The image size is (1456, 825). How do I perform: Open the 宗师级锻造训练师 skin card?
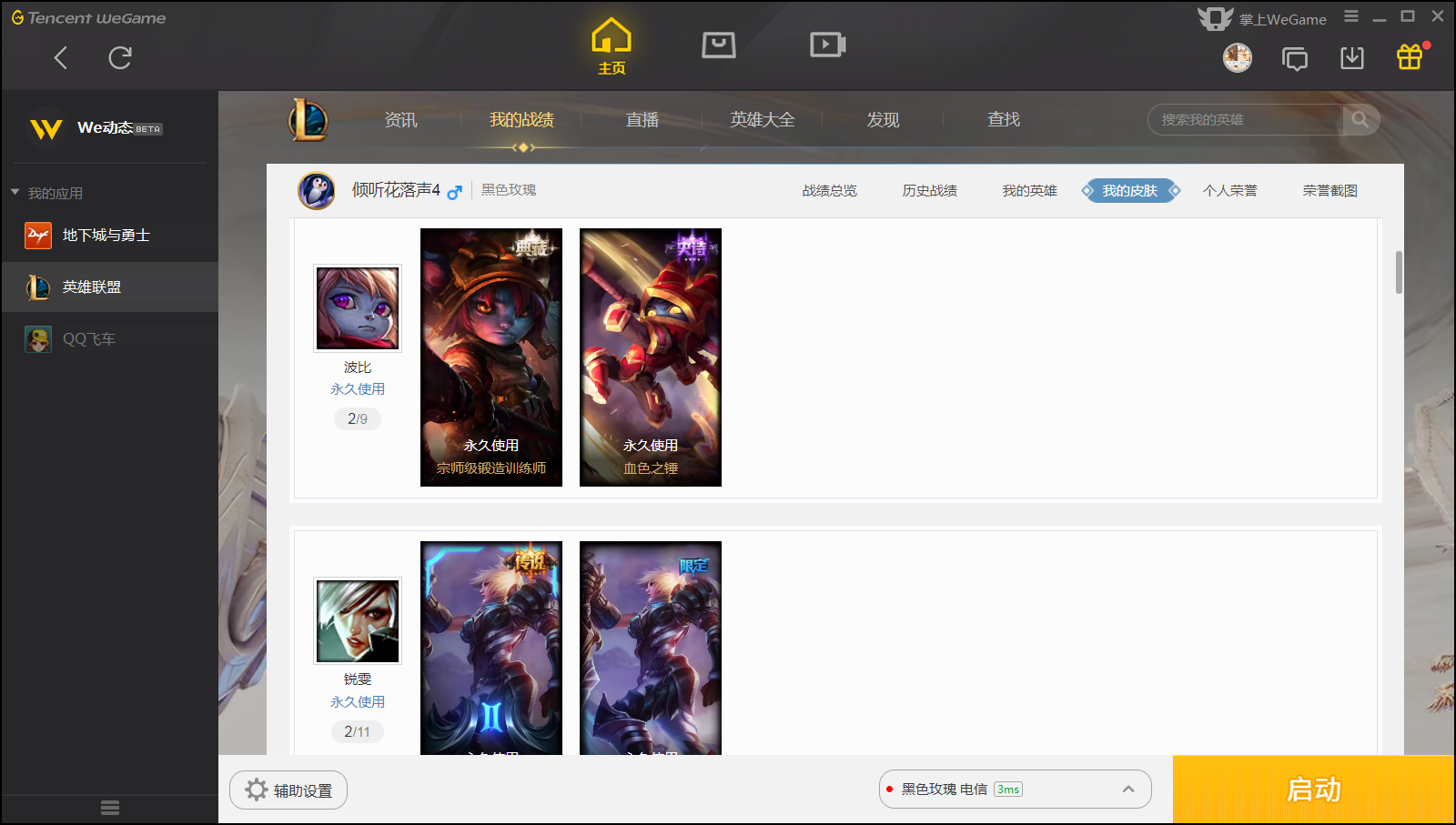click(x=491, y=357)
